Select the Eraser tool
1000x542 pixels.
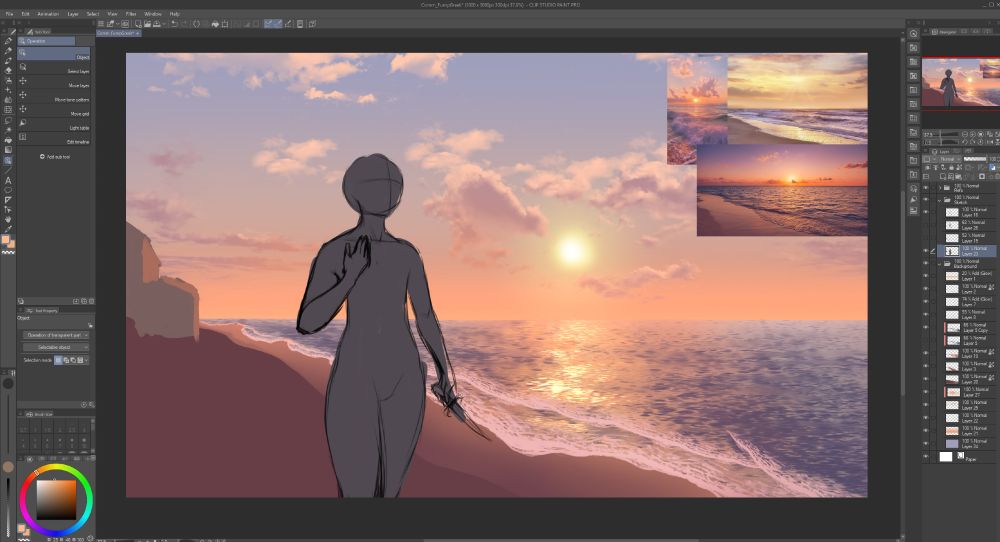[x=8, y=70]
